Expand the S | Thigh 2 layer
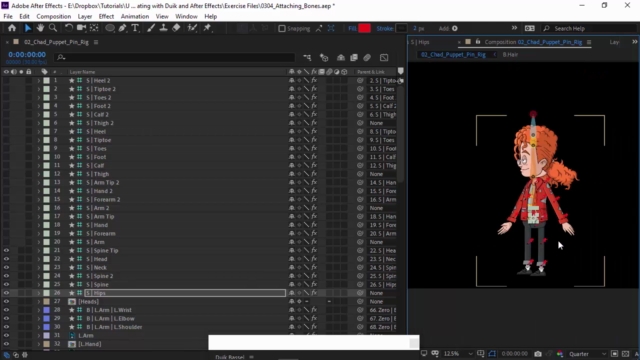Viewport: 640px width, 360px height. coord(39,123)
